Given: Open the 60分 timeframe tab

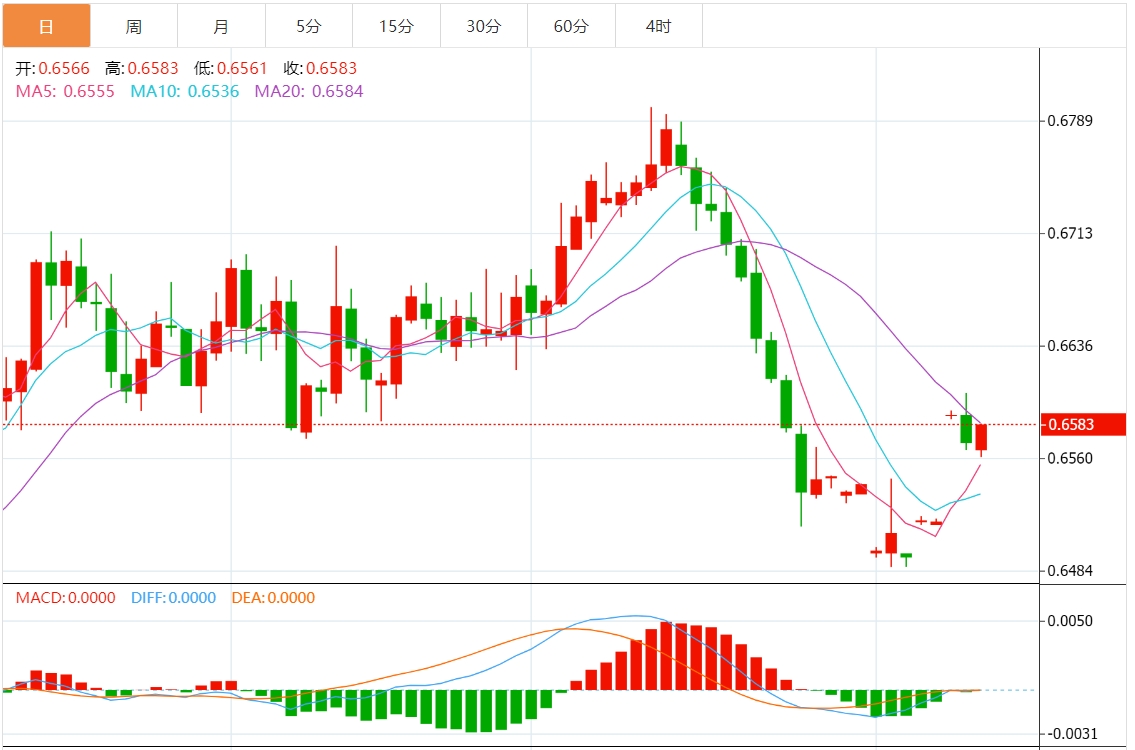Looking at the screenshot, I should coord(572,26).
